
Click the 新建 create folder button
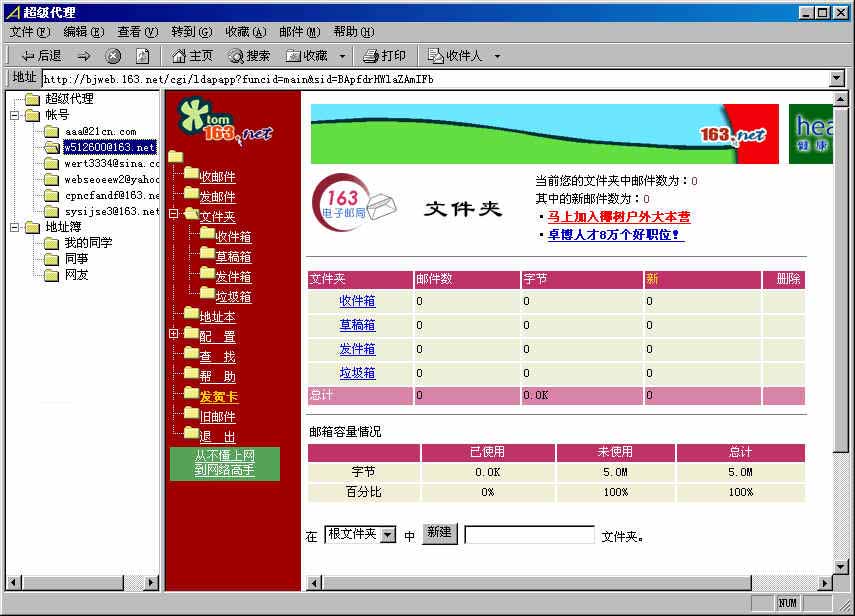point(439,533)
